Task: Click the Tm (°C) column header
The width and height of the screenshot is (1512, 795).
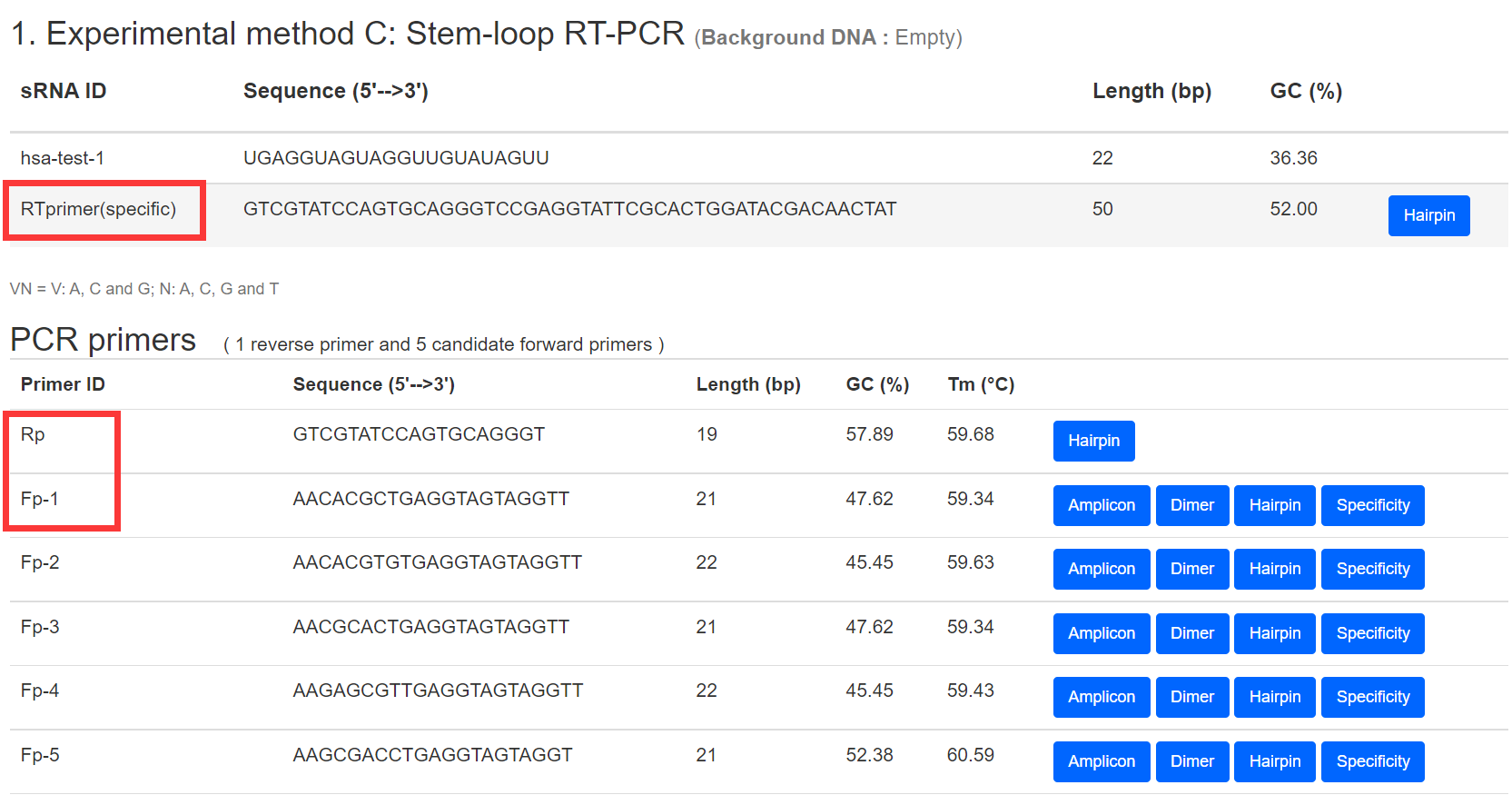Action: tap(981, 384)
